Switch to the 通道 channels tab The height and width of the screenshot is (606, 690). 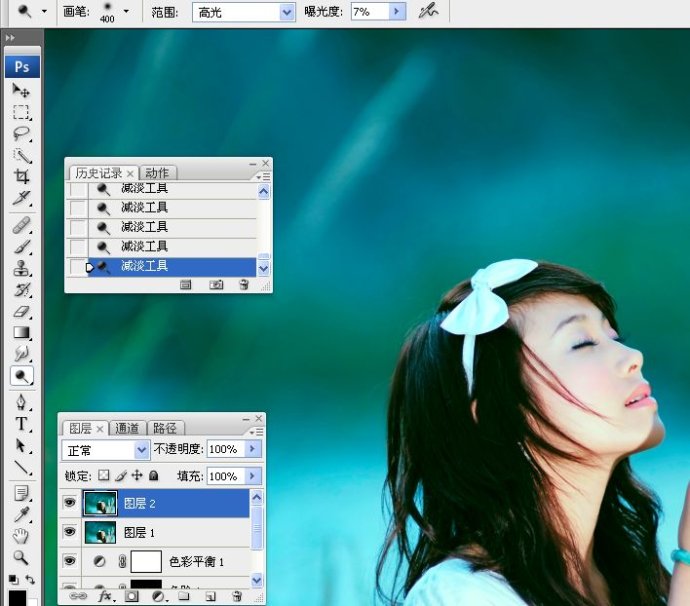(128, 428)
